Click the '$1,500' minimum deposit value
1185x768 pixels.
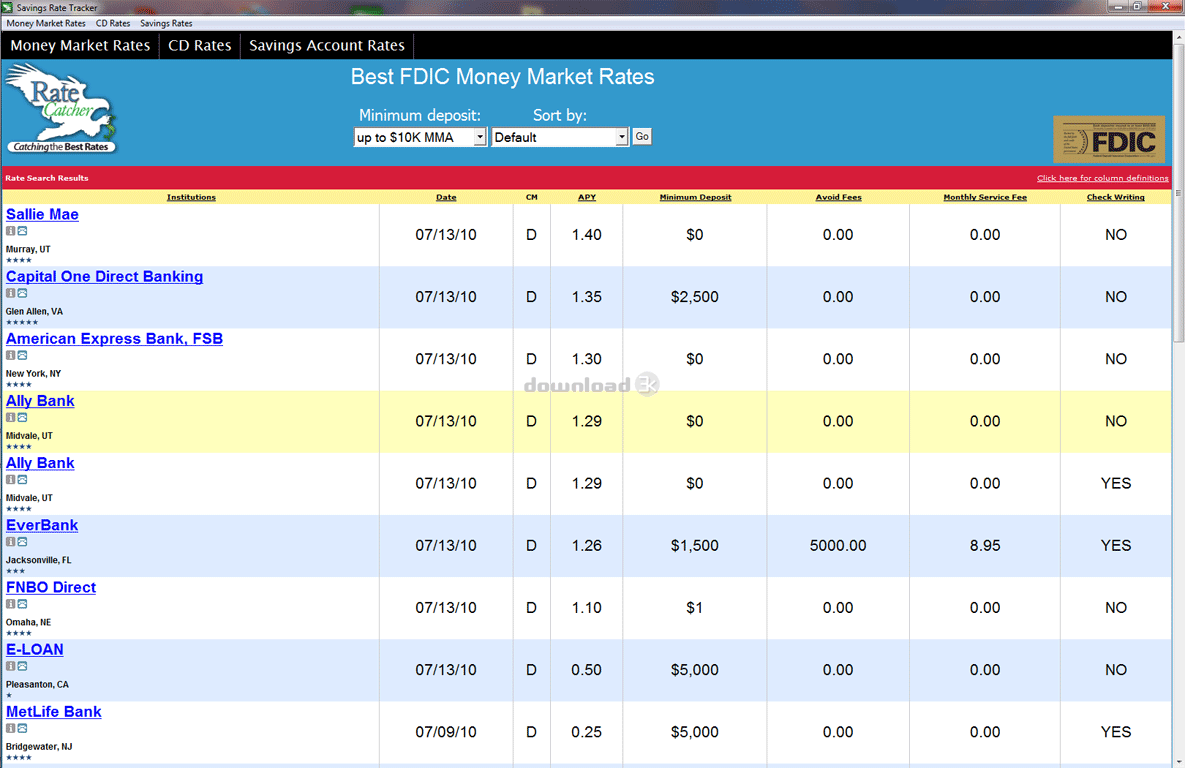695,546
